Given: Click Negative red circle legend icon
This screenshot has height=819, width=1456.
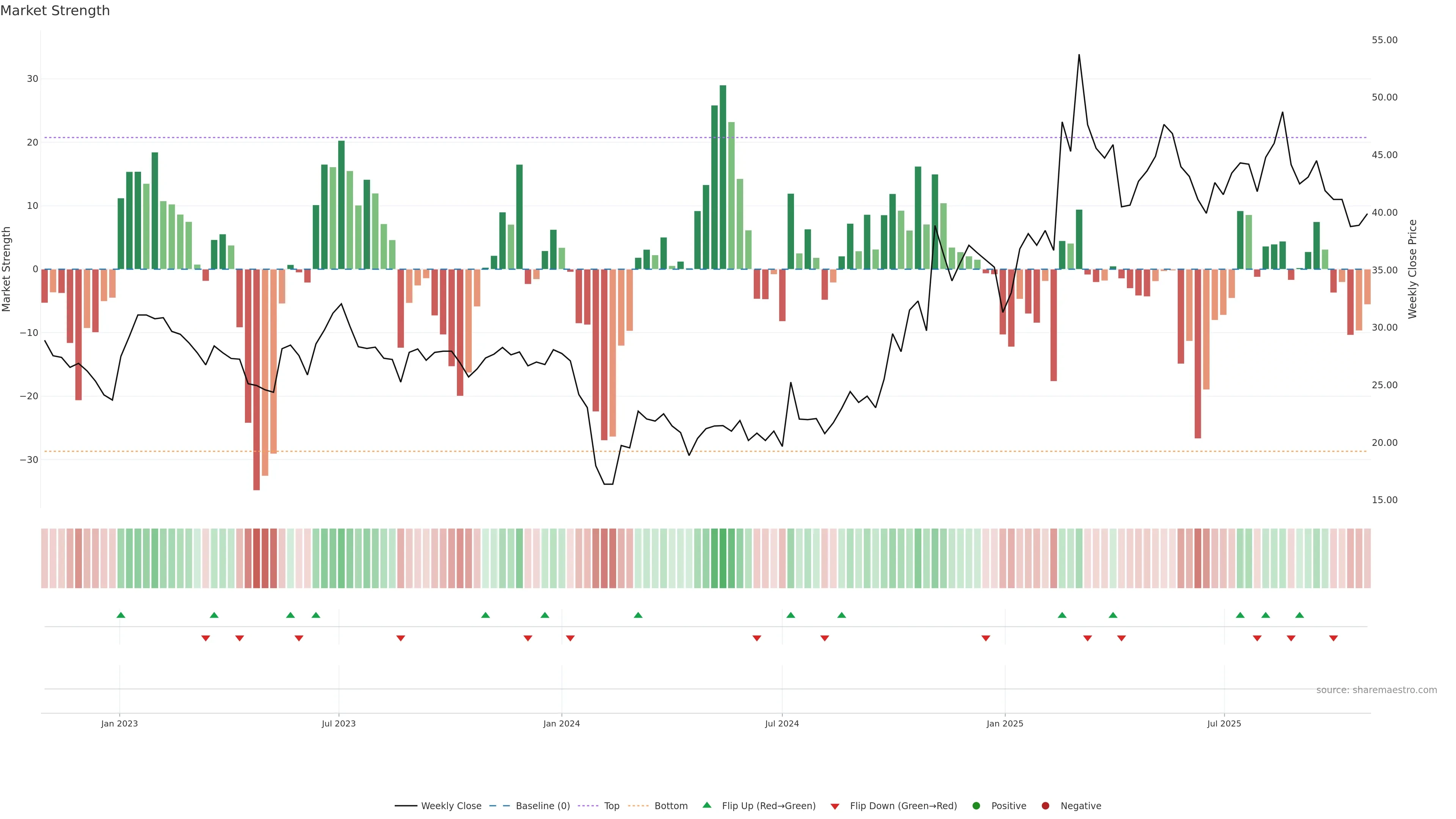Looking at the screenshot, I should [1045, 806].
